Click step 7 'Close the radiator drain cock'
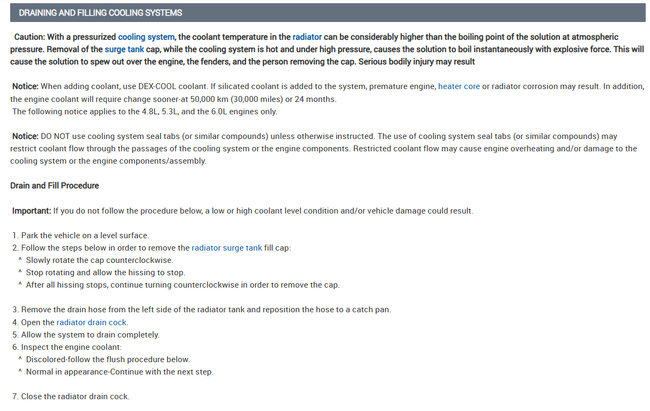Screen dimensions: 650x411 [x=75, y=396]
